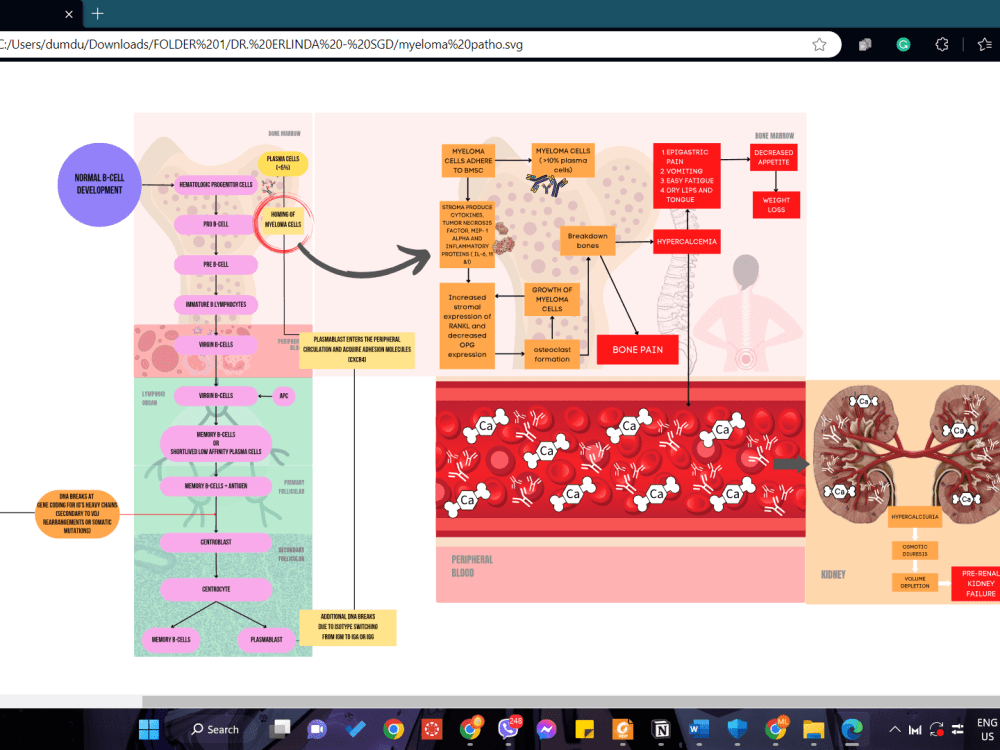
Task: Open the Grammarly extension in the toolbar
Action: pos(903,45)
